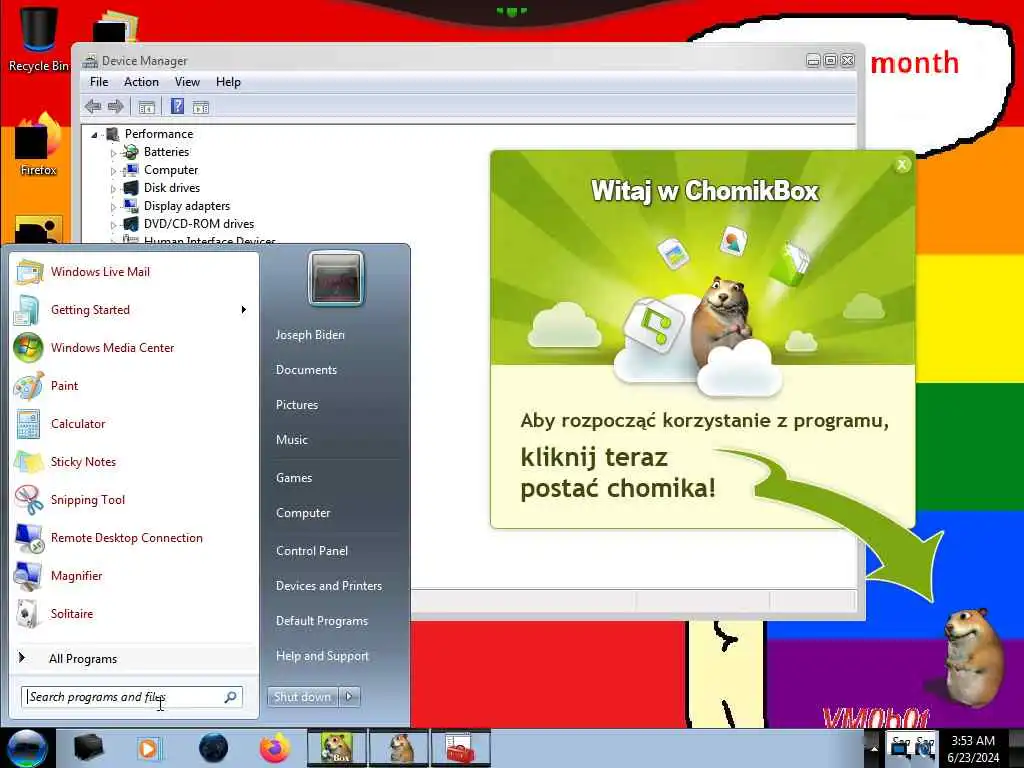Collapse the Performance root node
This screenshot has height=768, width=1024.
pos(95,135)
